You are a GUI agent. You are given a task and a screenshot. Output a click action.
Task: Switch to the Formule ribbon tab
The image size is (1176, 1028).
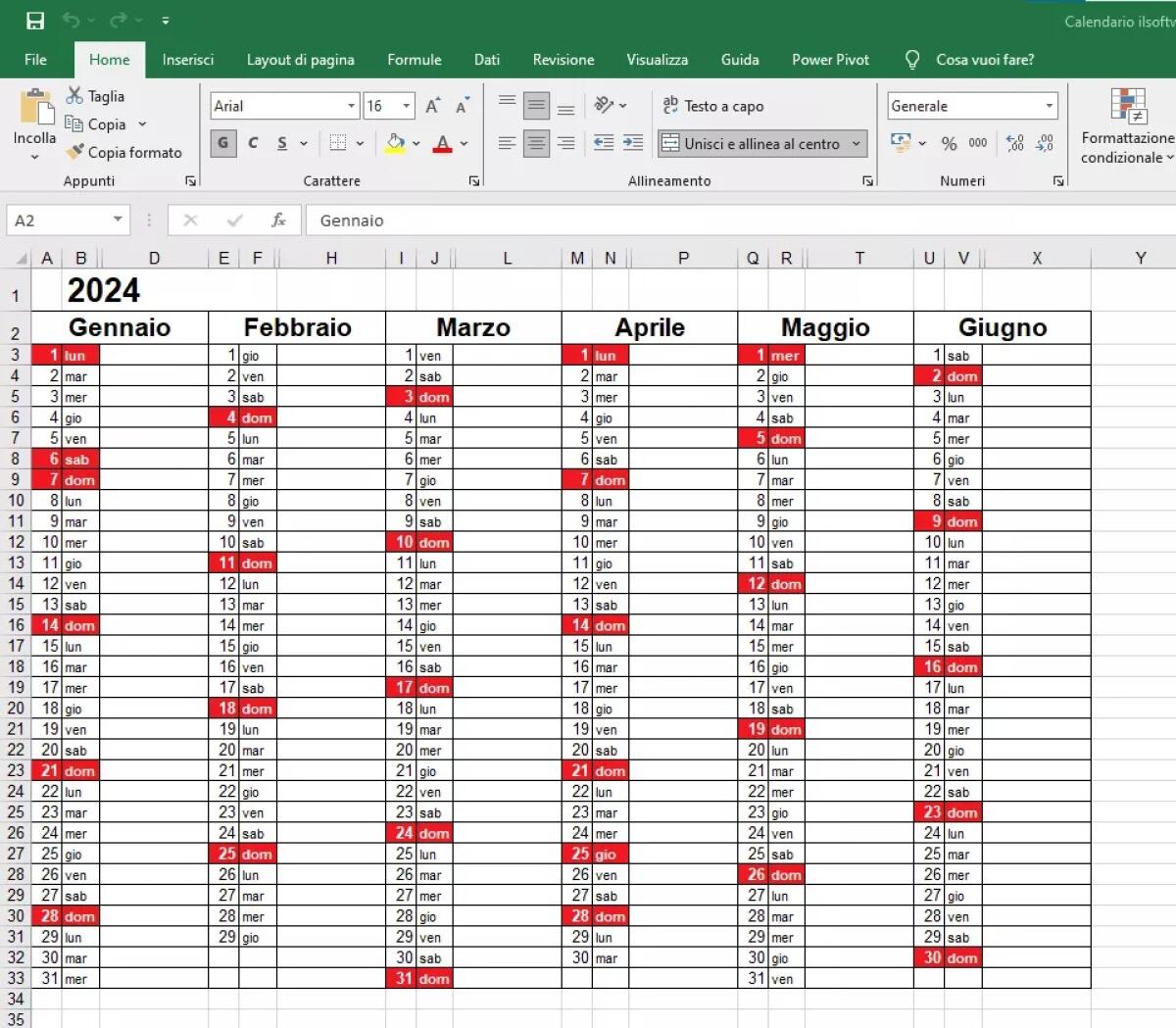coord(414,60)
